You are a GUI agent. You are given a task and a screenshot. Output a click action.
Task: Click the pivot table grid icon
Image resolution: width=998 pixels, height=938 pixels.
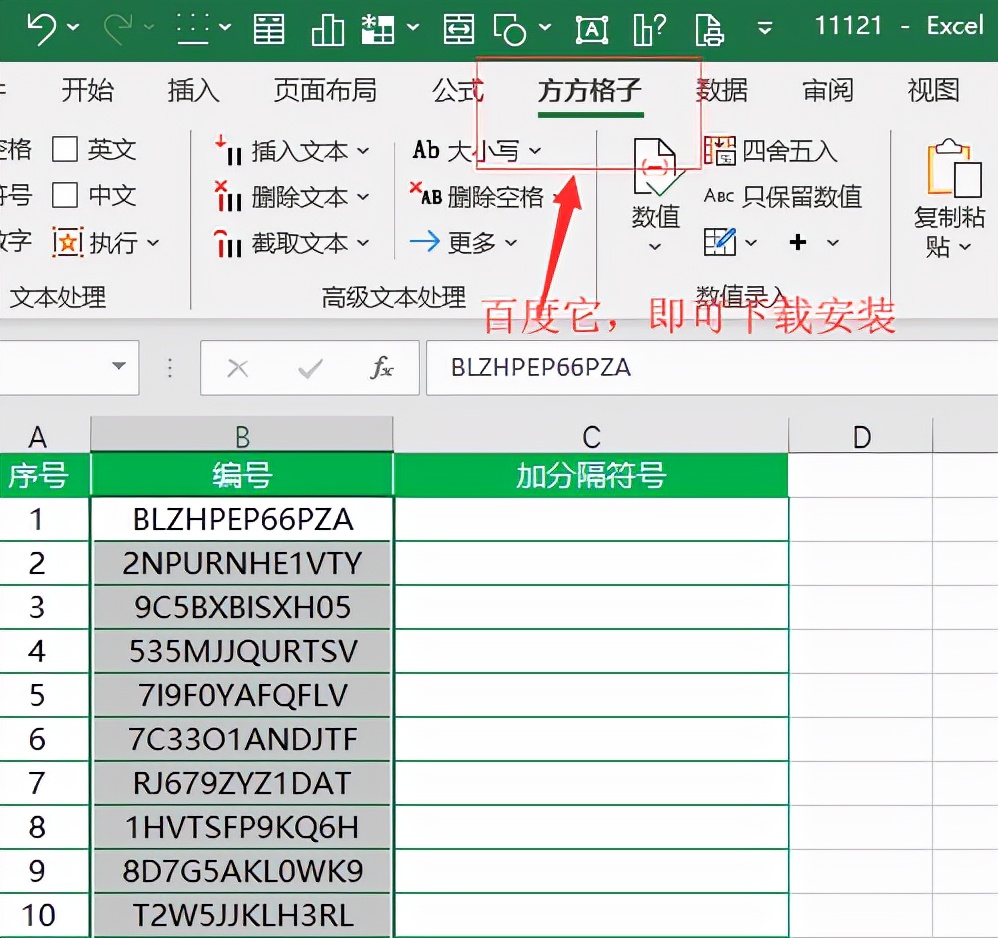pyautogui.click(x=378, y=29)
